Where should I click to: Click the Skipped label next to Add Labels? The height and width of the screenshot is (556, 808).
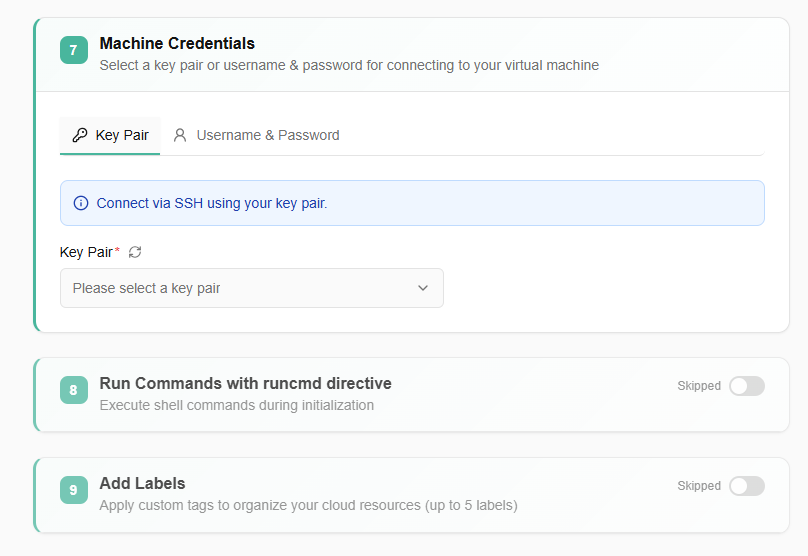[698, 486]
